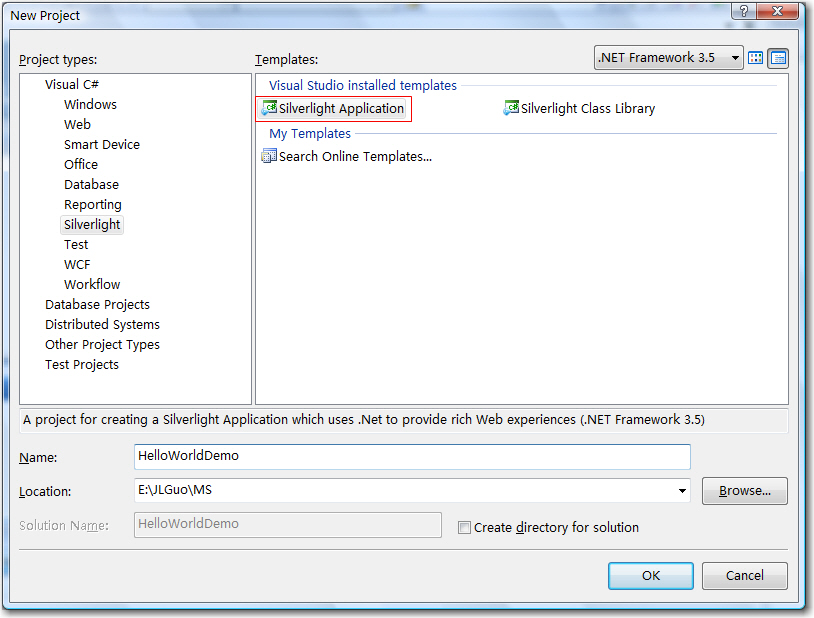Click the Location field showing E:\JLGuo\MS
Screen dimensions: 814x618
pos(412,491)
